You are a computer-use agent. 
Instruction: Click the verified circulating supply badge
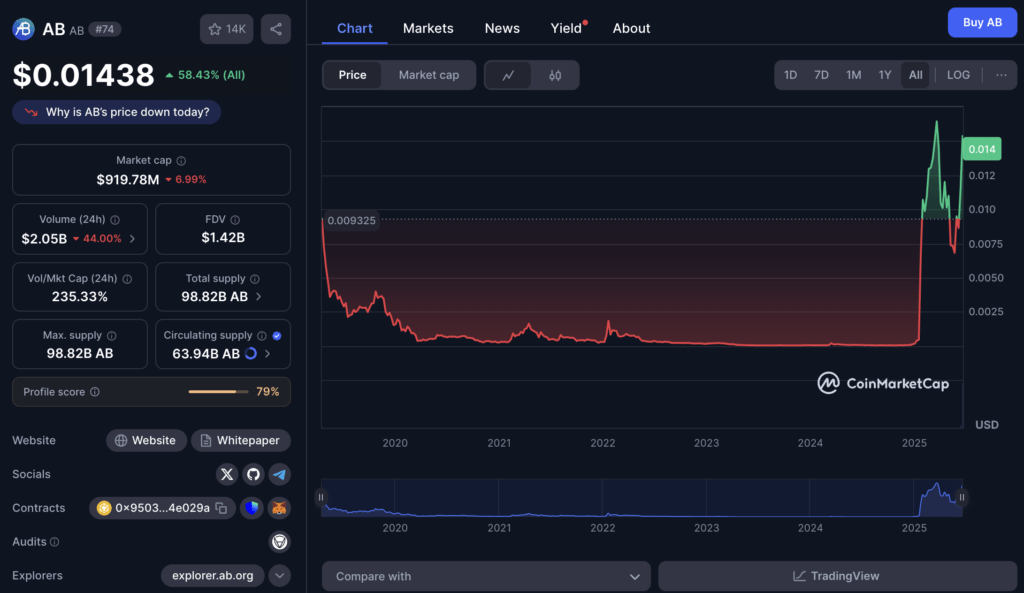pos(277,336)
